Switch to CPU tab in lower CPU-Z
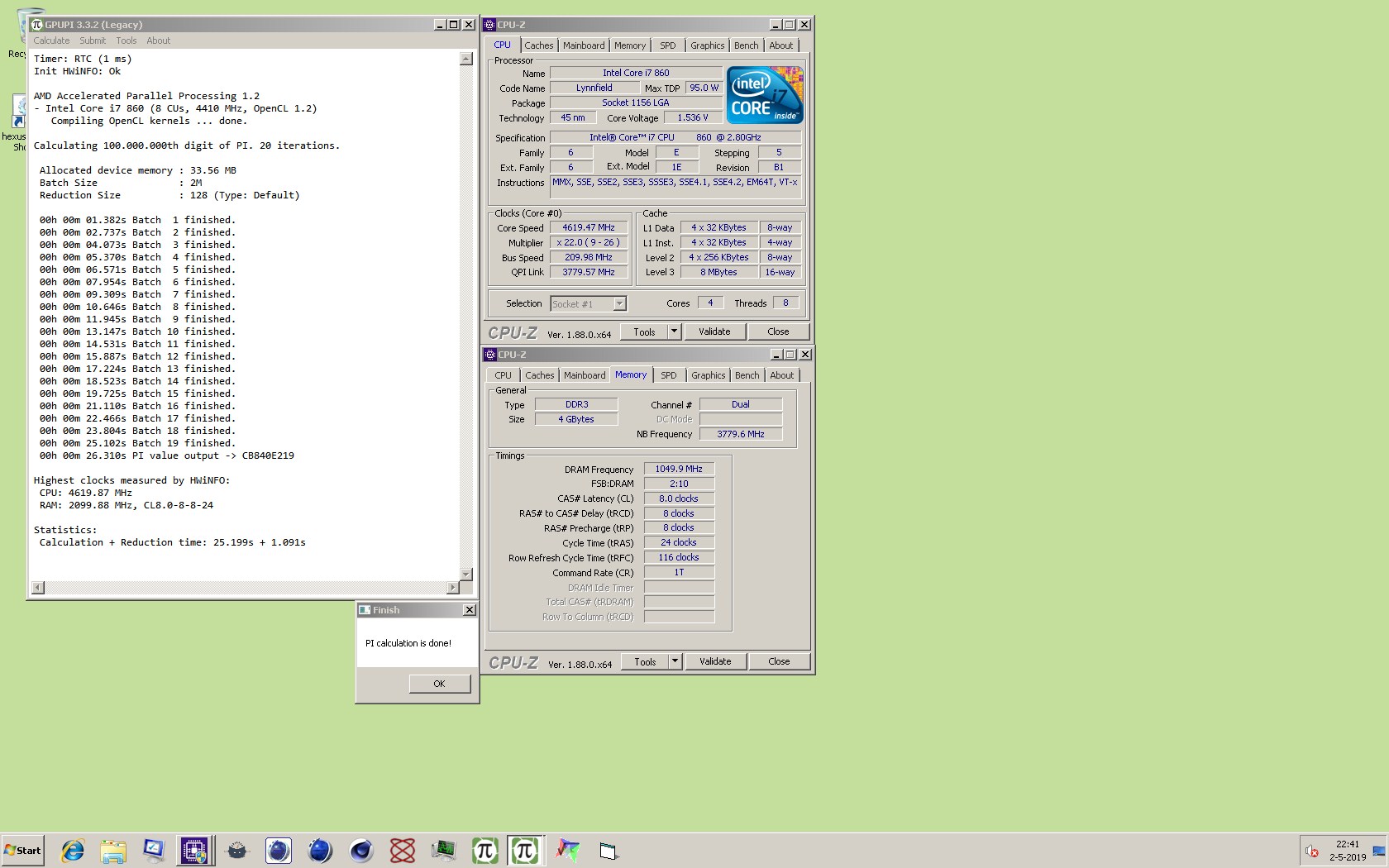 (x=504, y=375)
